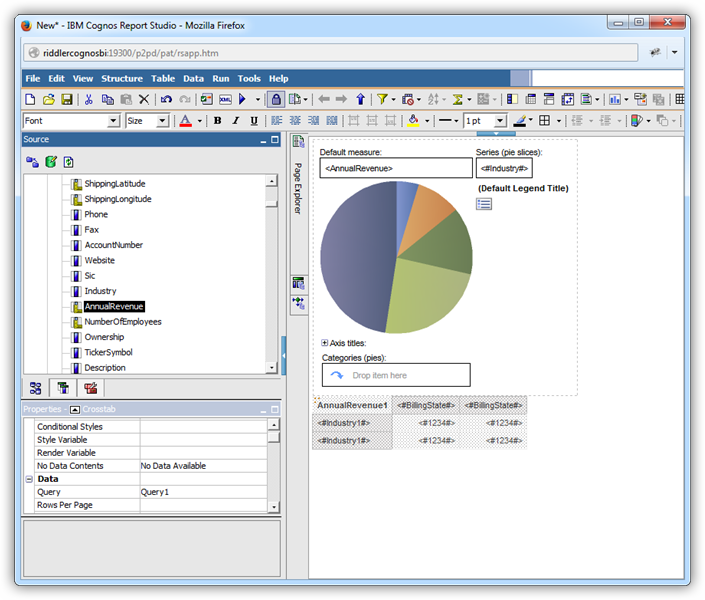Select AnnualRevenue in the Source tree
Screen dimensions: 705x600
point(114,307)
